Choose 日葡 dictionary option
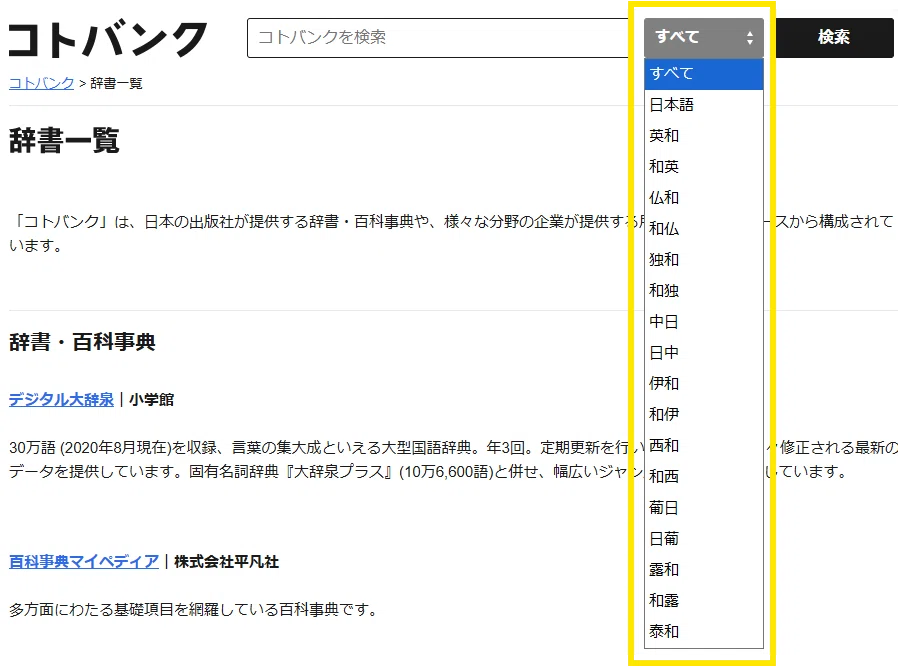898x667 pixels. pos(704,539)
